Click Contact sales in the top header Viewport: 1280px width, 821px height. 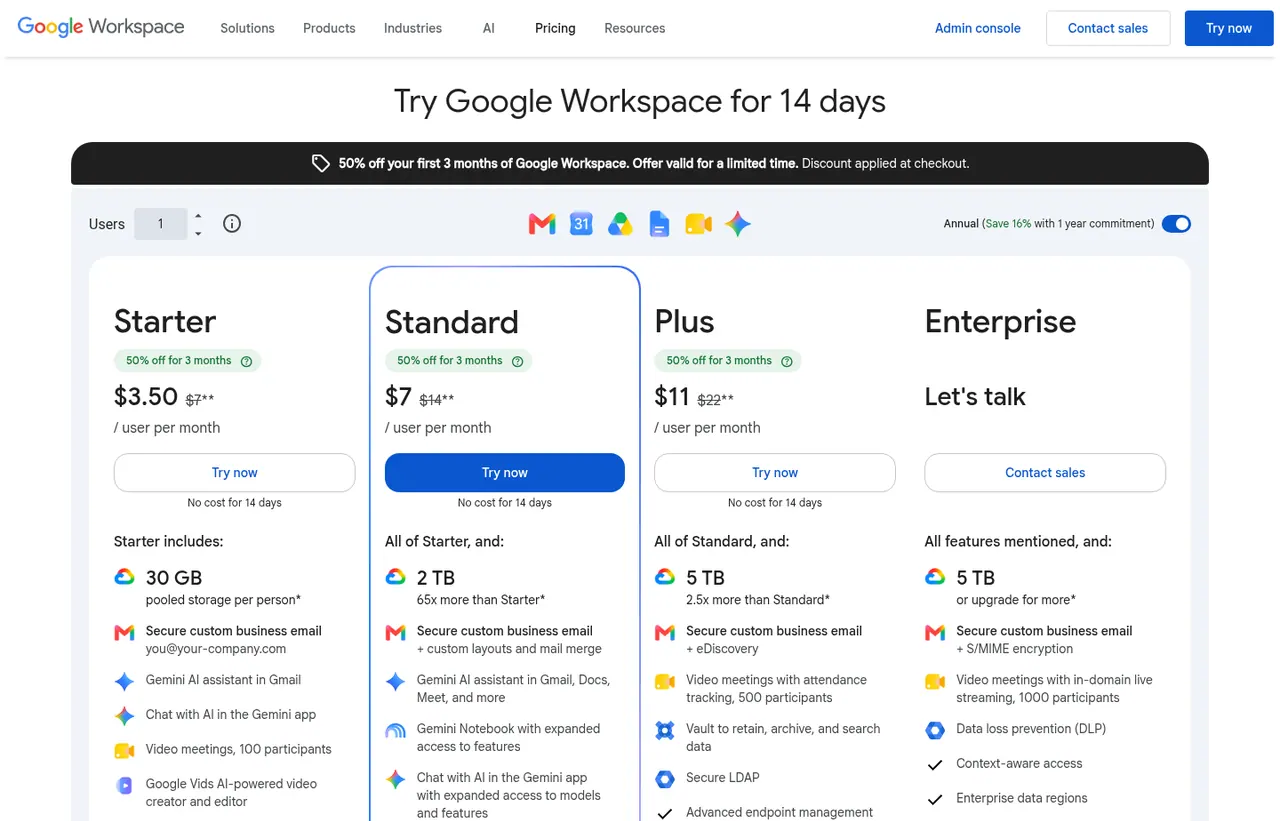tap(1108, 28)
